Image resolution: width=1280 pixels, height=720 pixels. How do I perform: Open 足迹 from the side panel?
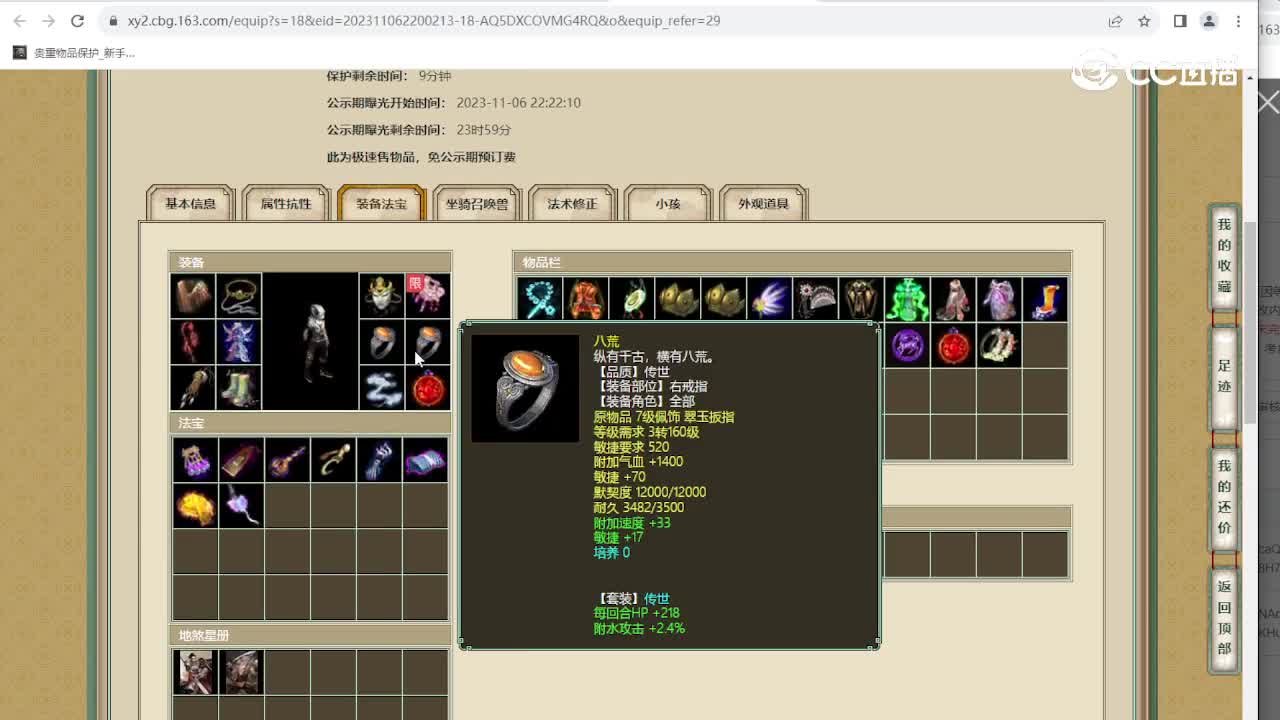pos(1224,376)
